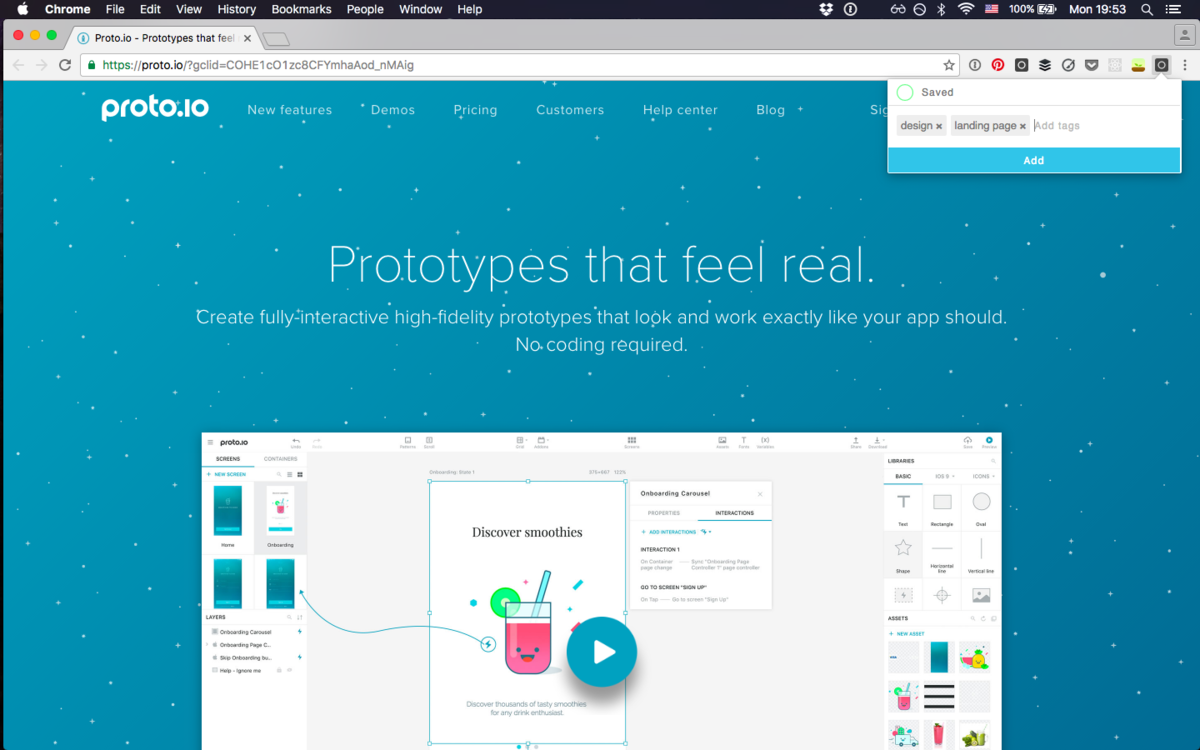Click the Wi-Fi status icon

[x=966, y=9]
